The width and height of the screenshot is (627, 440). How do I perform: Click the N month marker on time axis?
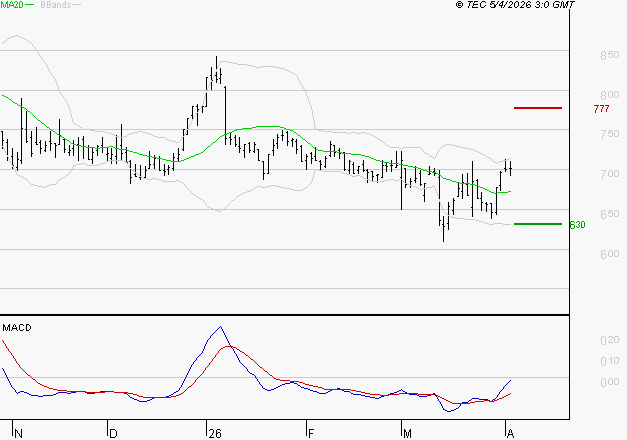pos(18,434)
